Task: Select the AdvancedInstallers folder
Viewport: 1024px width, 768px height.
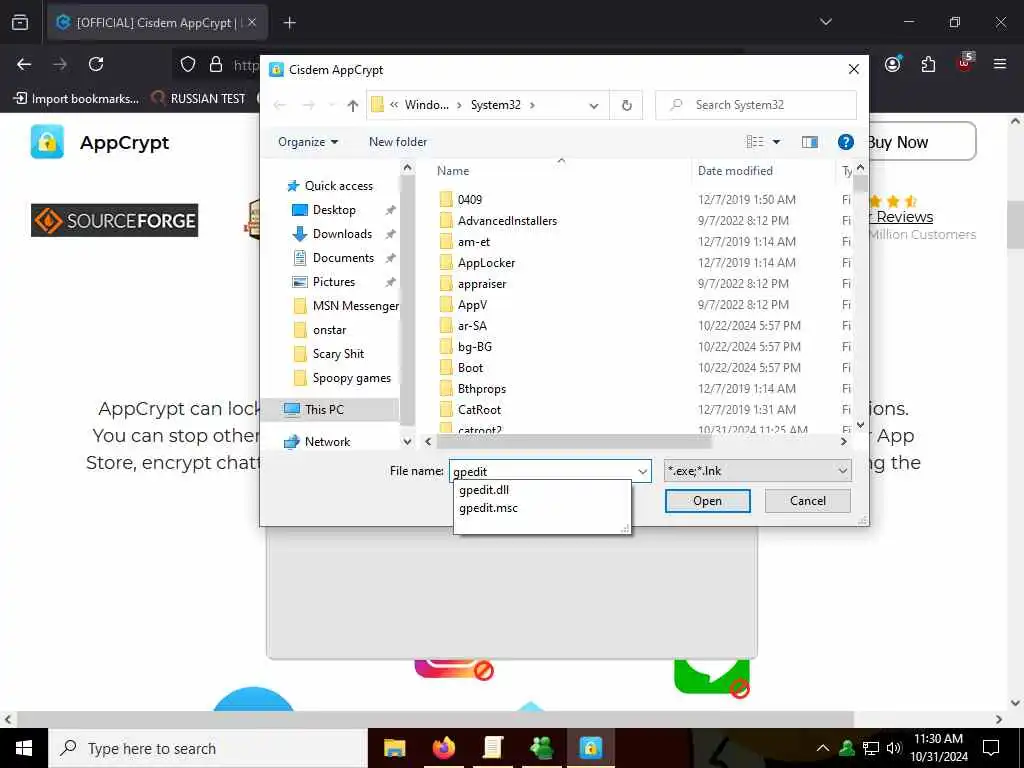Action: coord(507,221)
